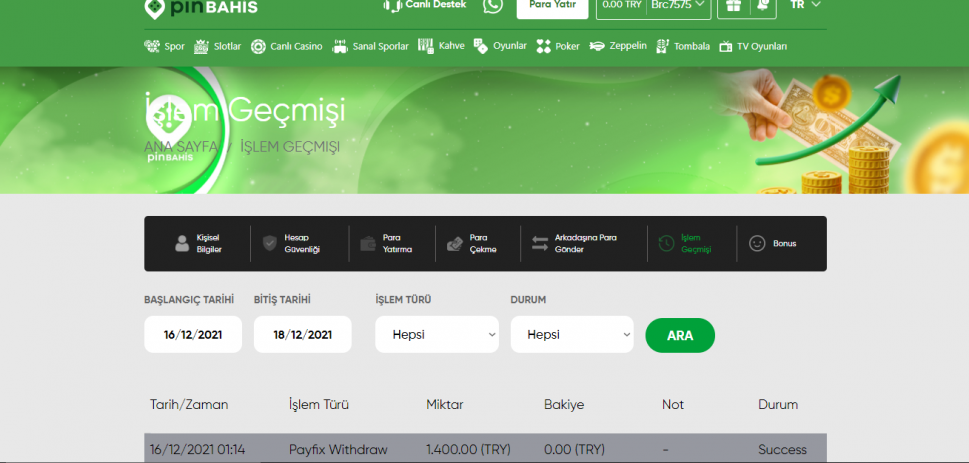969x463 pixels.
Task: Click the Not column header
Action: point(673,404)
